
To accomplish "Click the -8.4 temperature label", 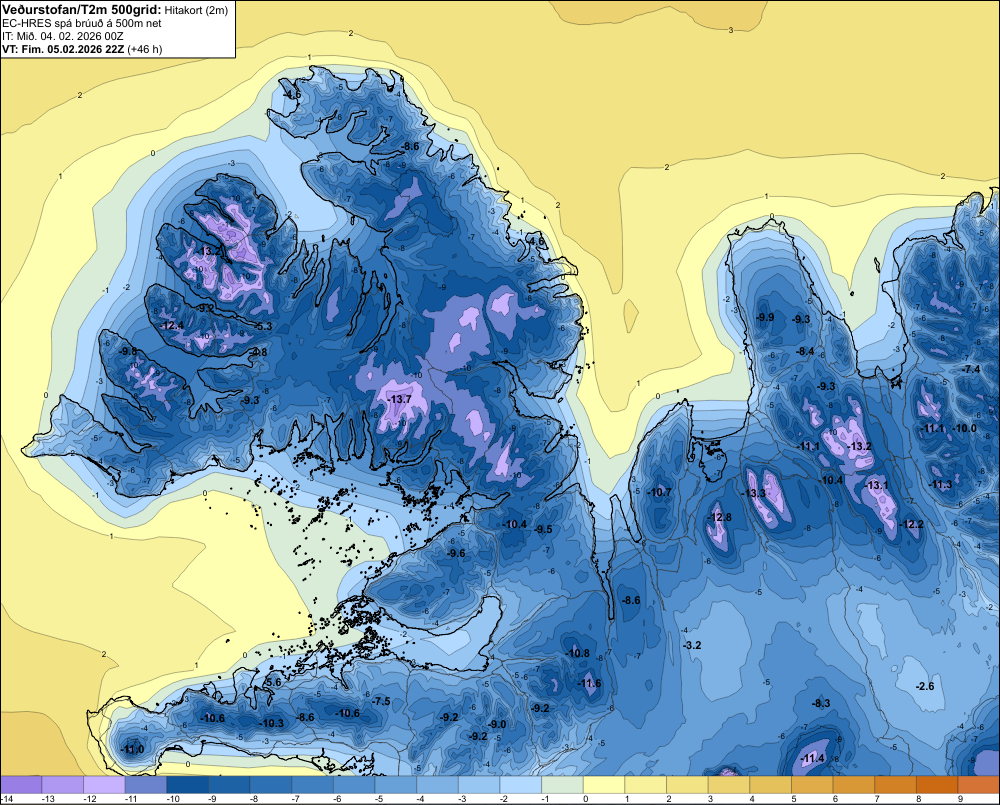I will click(x=805, y=351).
